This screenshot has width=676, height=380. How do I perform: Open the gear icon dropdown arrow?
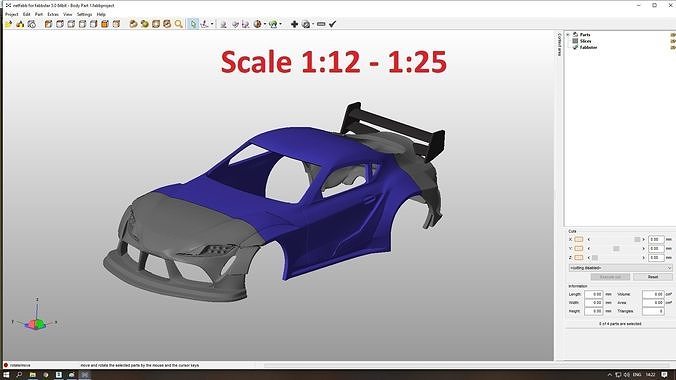point(313,24)
